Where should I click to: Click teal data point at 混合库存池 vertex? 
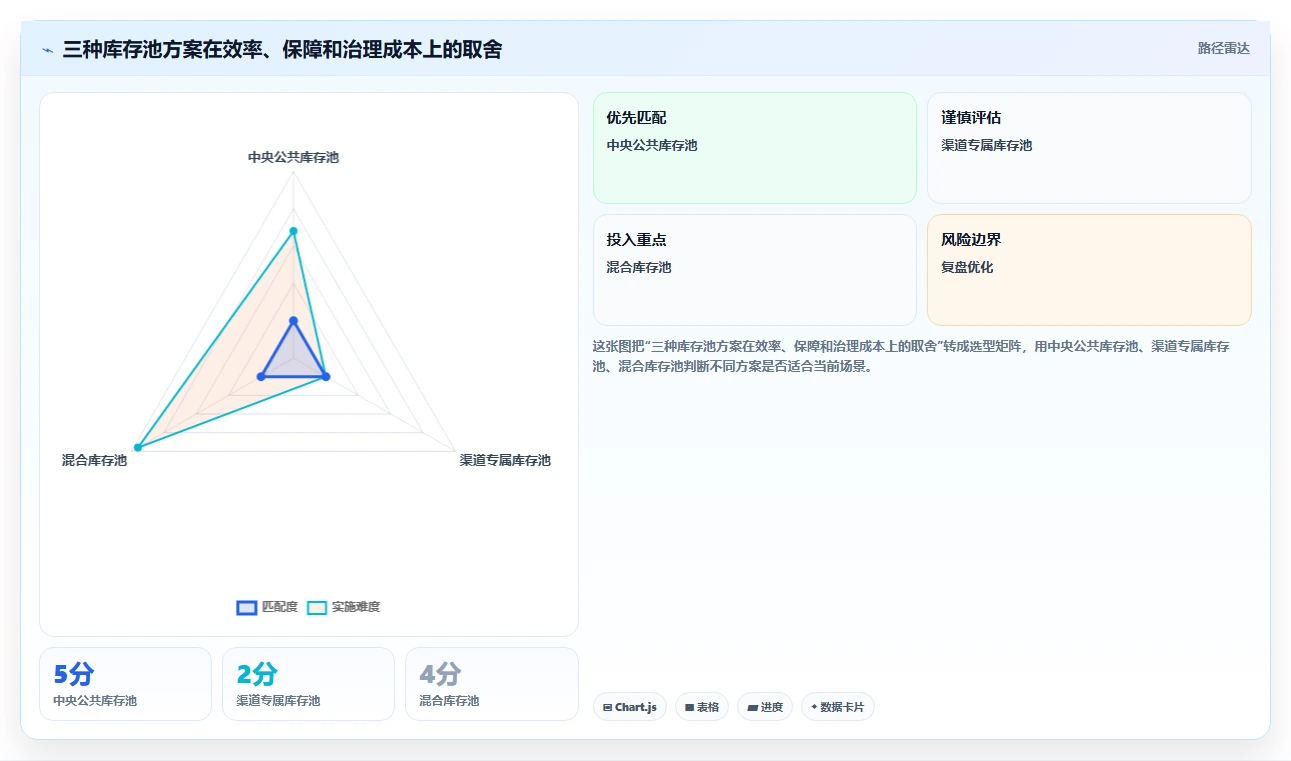point(138,447)
